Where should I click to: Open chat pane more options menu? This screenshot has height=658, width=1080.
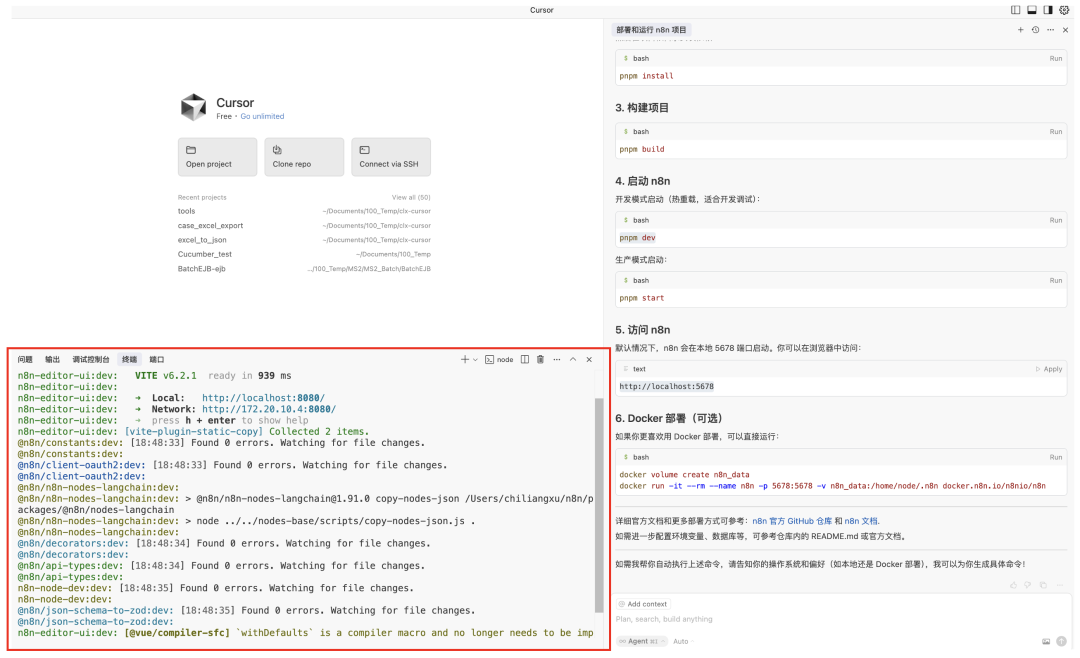(1050, 30)
